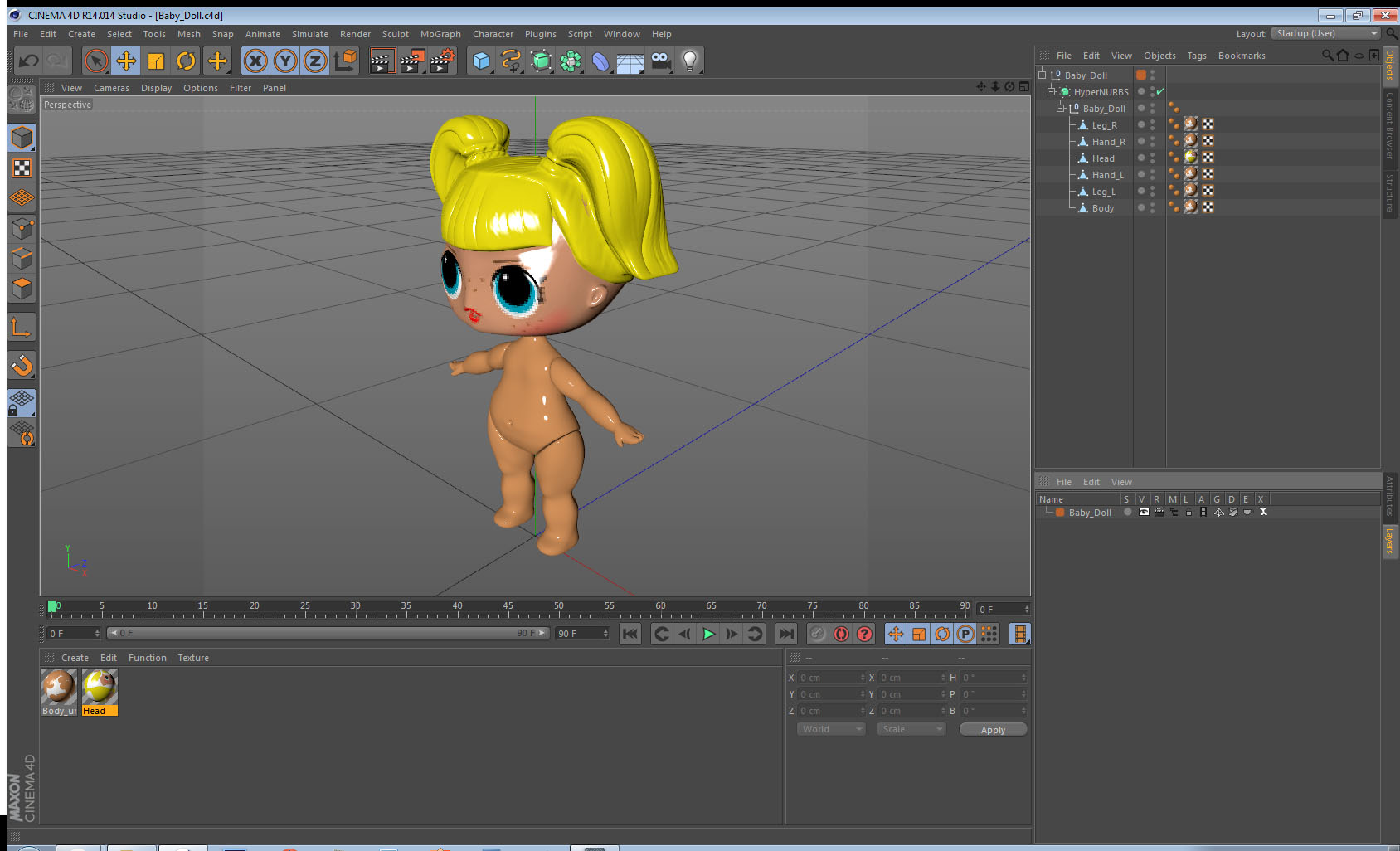Add a Camera object
1400x851 pixels.
(x=660, y=61)
